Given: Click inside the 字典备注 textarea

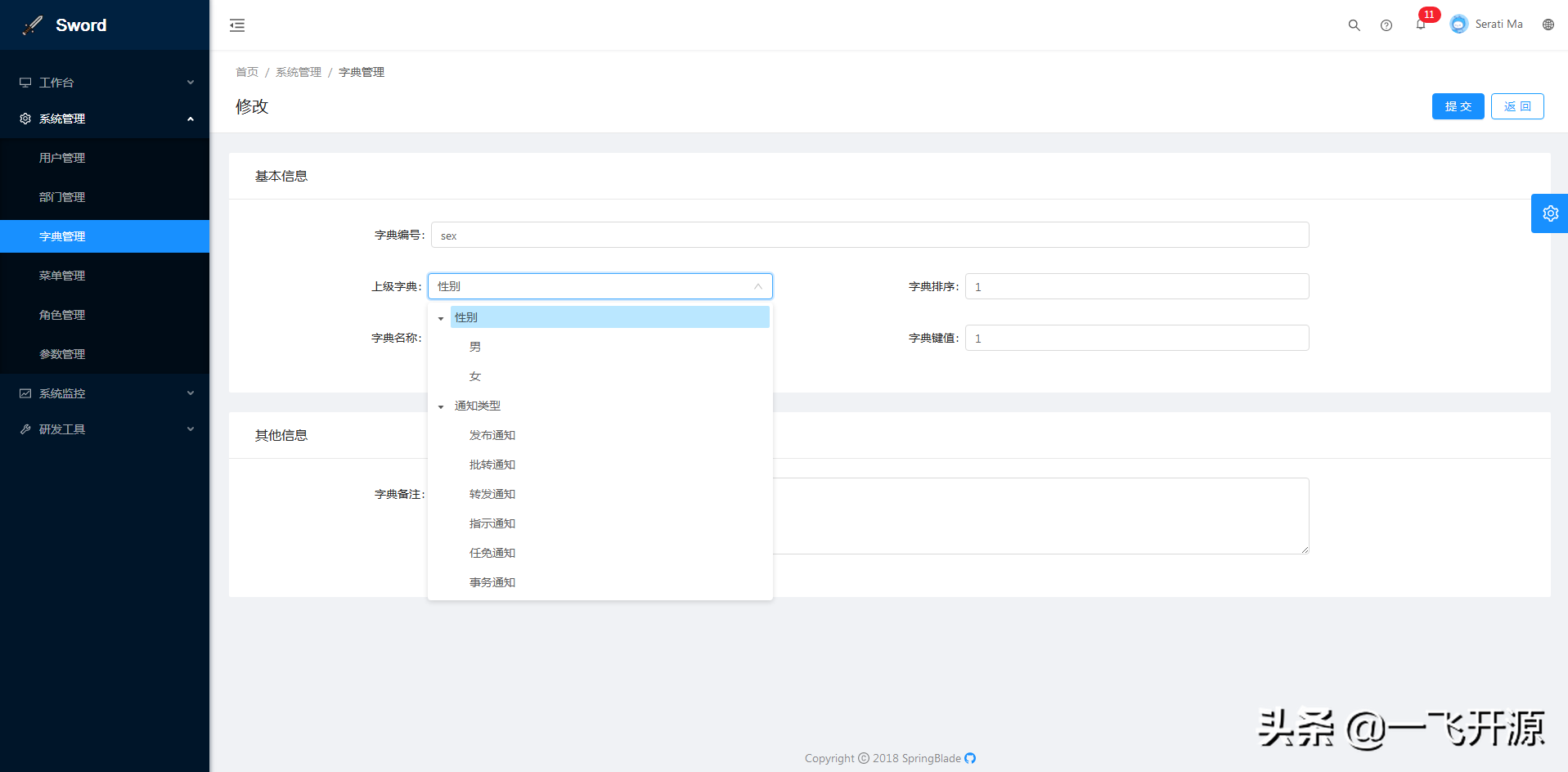Looking at the screenshot, I should [x=1040, y=516].
